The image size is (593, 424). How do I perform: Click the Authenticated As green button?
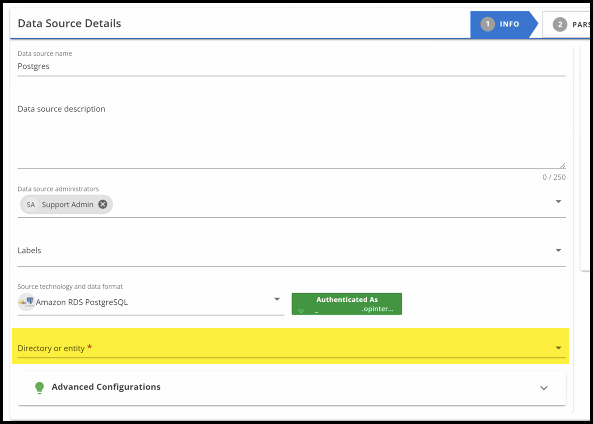(x=347, y=304)
